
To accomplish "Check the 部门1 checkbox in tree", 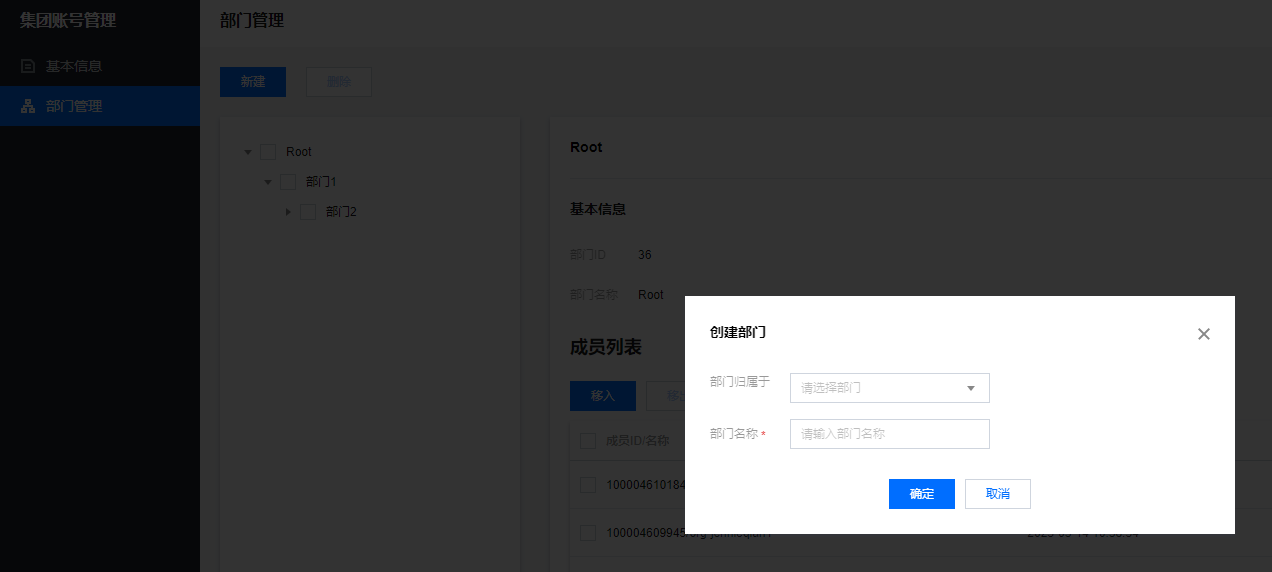I will pyautogui.click(x=288, y=182).
